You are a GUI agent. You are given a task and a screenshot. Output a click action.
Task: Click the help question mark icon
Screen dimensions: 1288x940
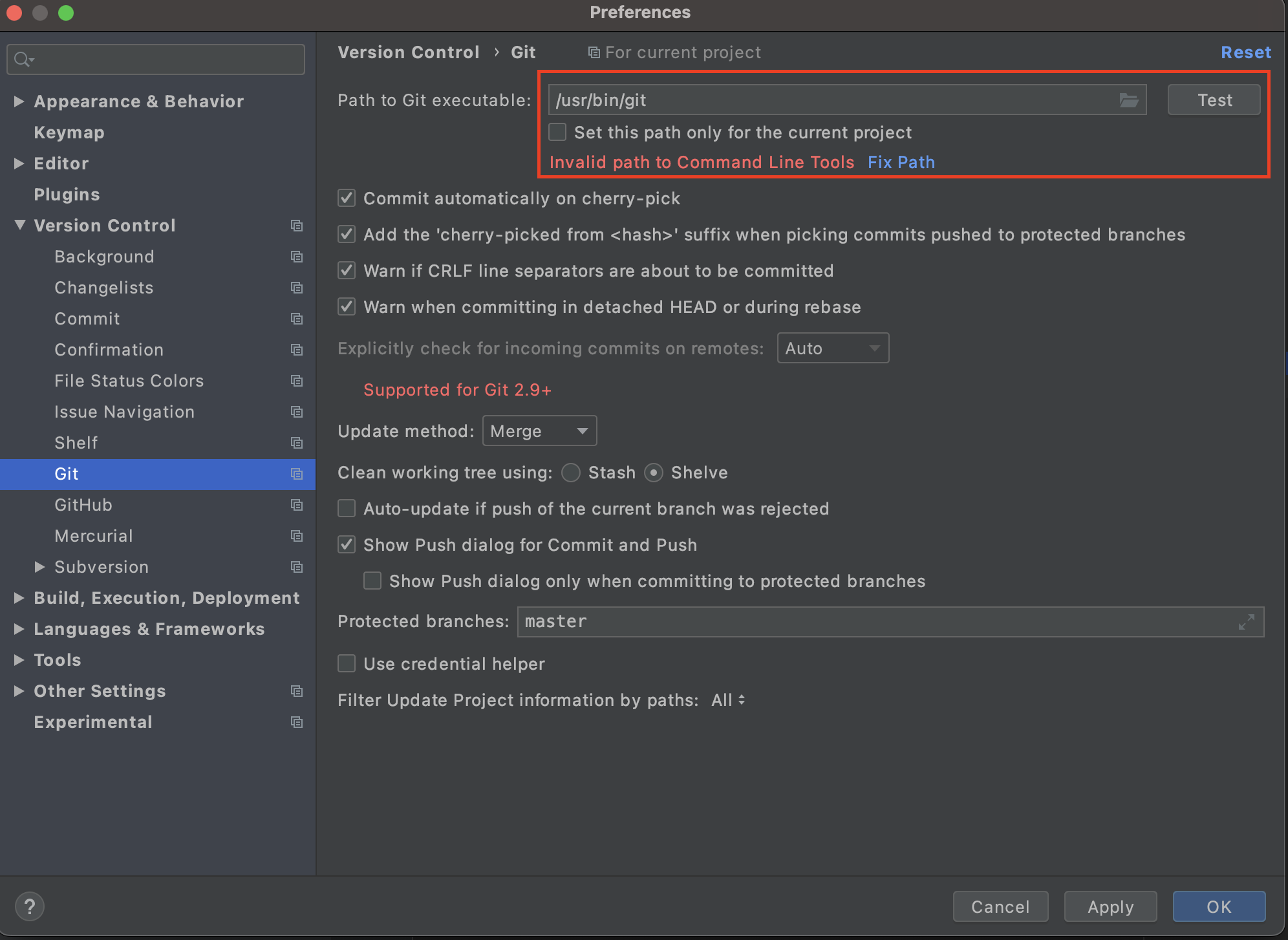pyautogui.click(x=30, y=906)
